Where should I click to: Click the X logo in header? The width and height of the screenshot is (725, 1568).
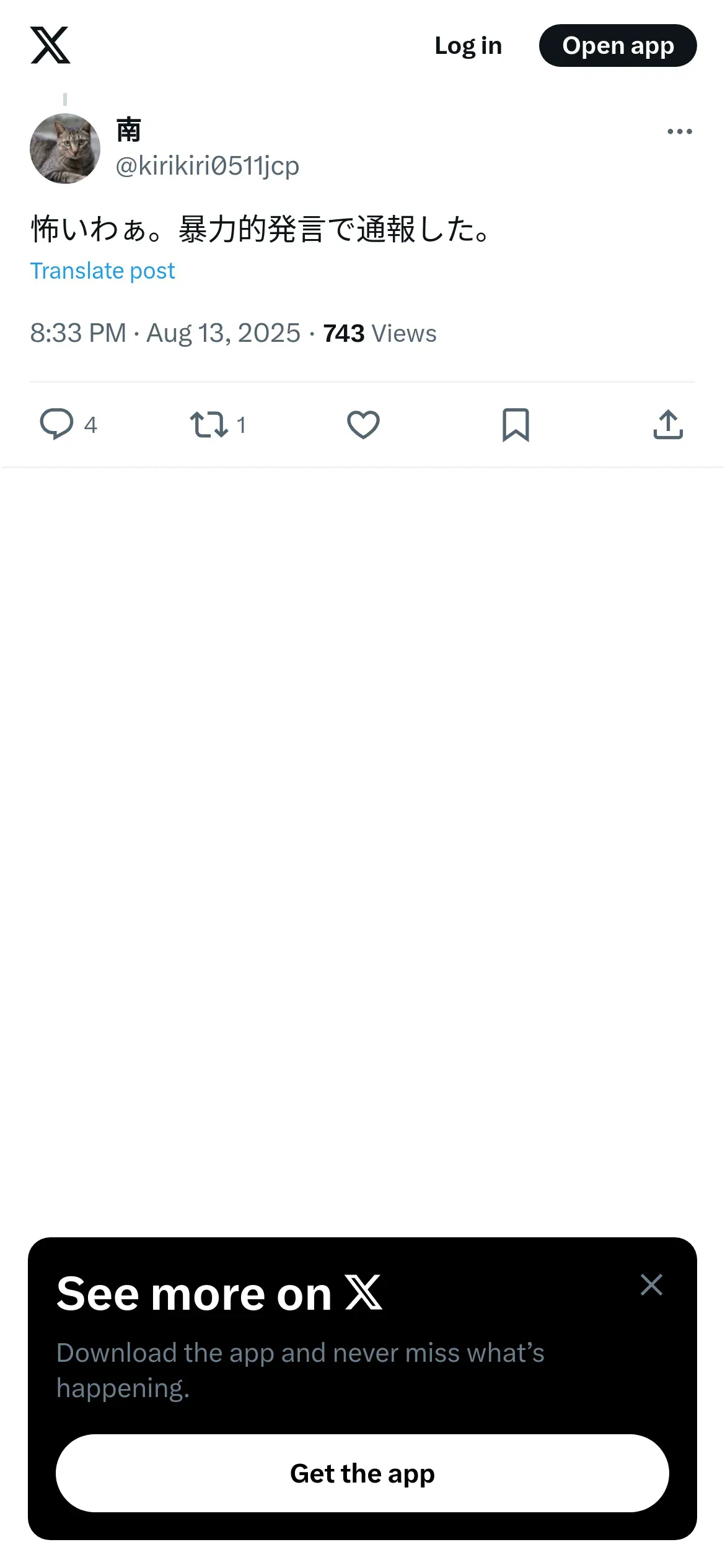pos(50,45)
